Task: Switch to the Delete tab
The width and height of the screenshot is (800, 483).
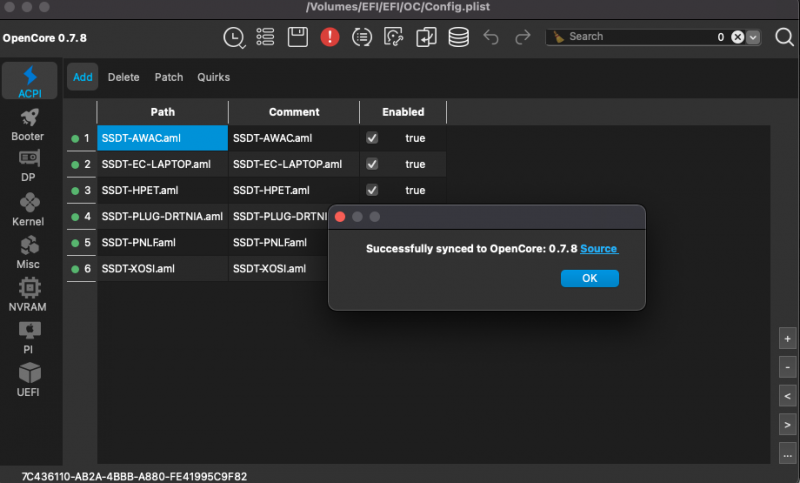Action: 123,77
